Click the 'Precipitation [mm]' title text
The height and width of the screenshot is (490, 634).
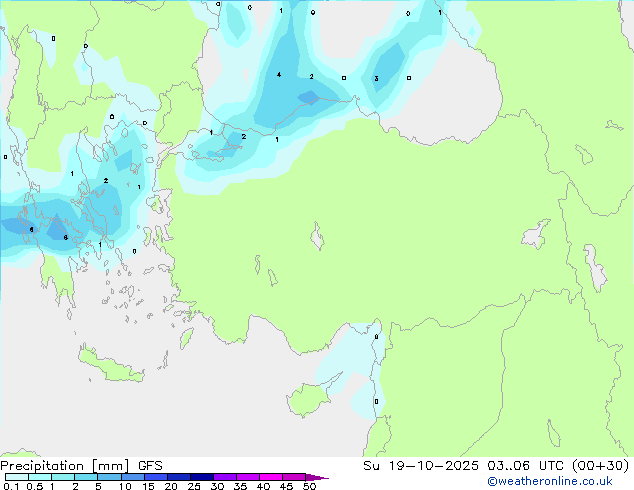click(x=65, y=466)
